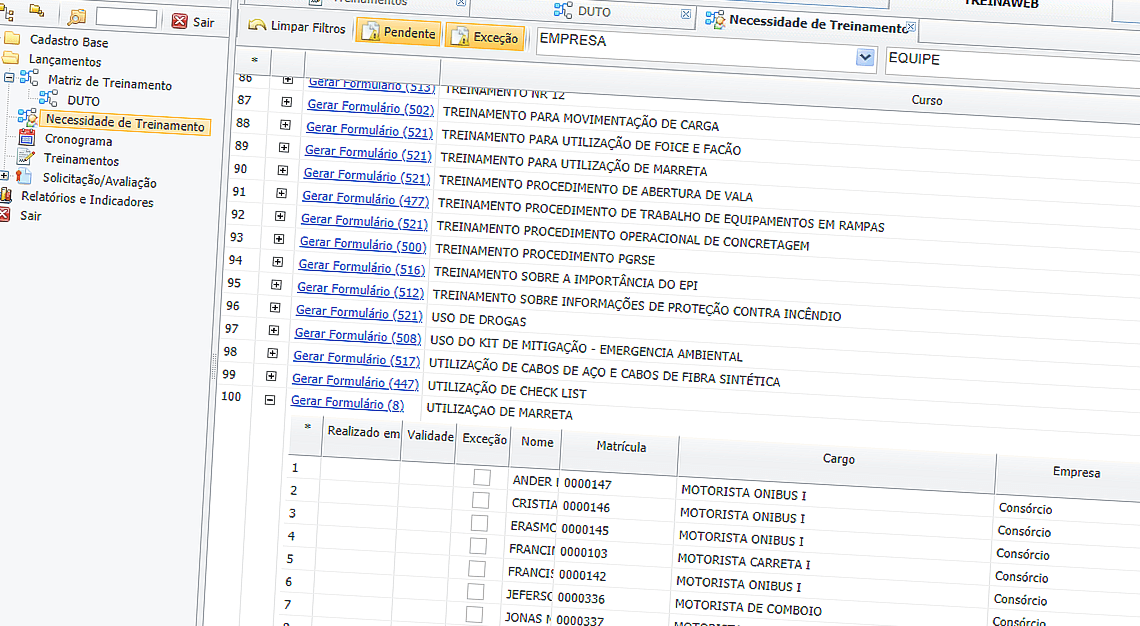Viewport: 1140px width, 626px height.
Task: Switch to the DUTO tab
Action: 591,12
